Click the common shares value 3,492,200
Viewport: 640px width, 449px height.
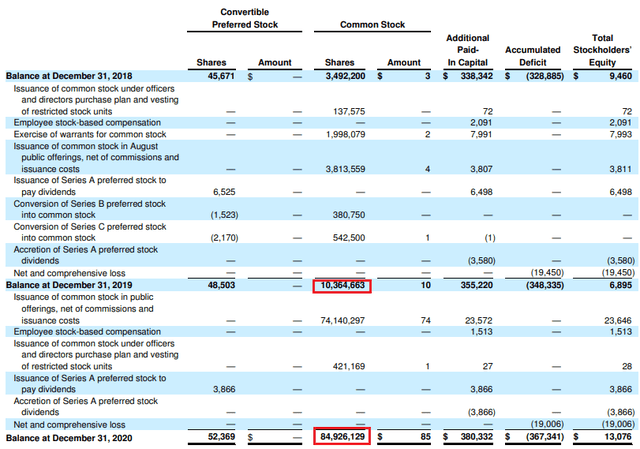(x=345, y=76)
